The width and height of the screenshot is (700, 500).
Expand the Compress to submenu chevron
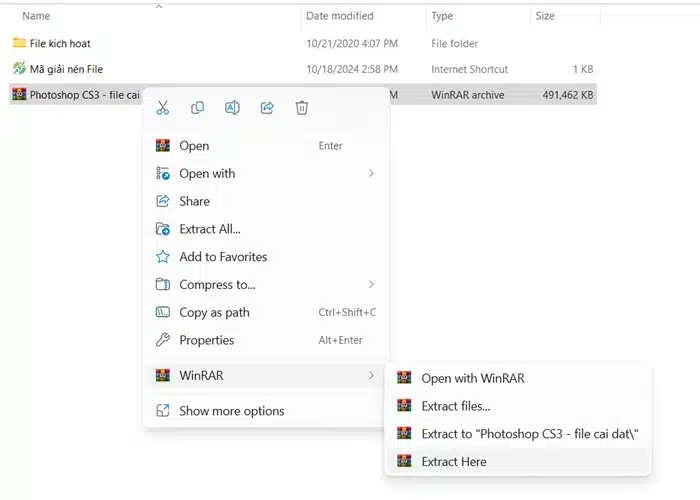point(371,285)
